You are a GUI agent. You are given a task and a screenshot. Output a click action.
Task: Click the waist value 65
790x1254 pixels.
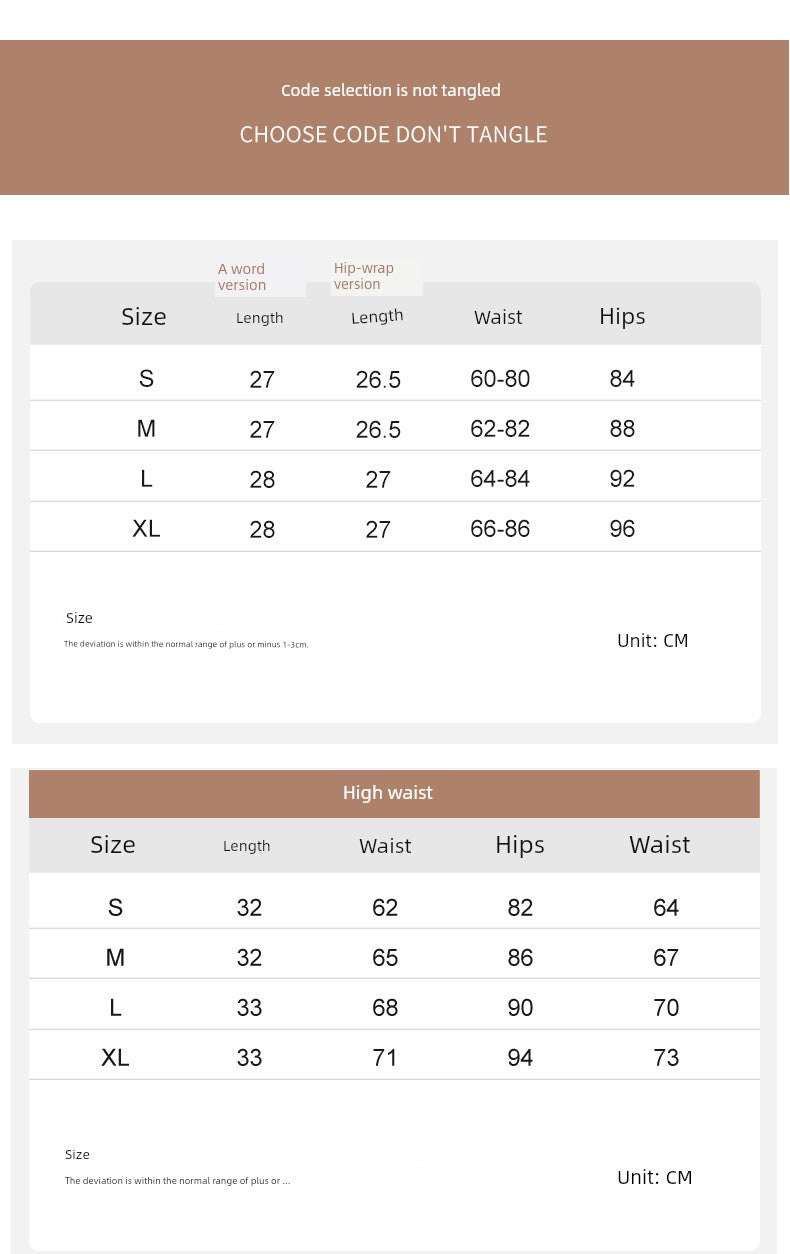pyautogui.click(x=385, y=958)
